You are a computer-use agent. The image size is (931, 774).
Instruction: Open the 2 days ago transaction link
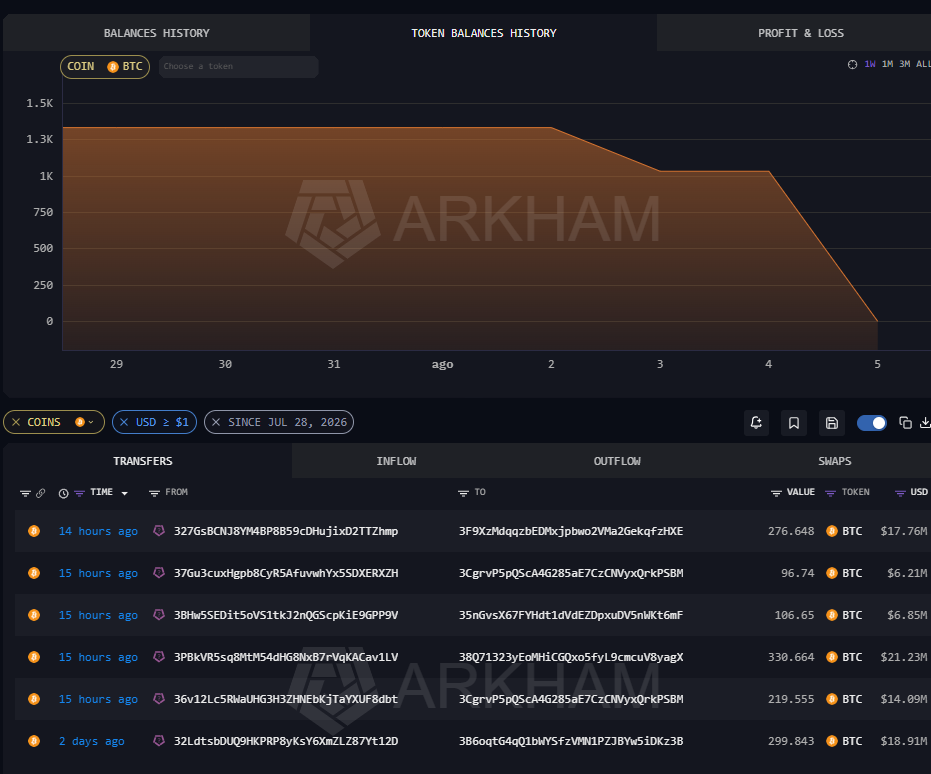coord(91,741)
